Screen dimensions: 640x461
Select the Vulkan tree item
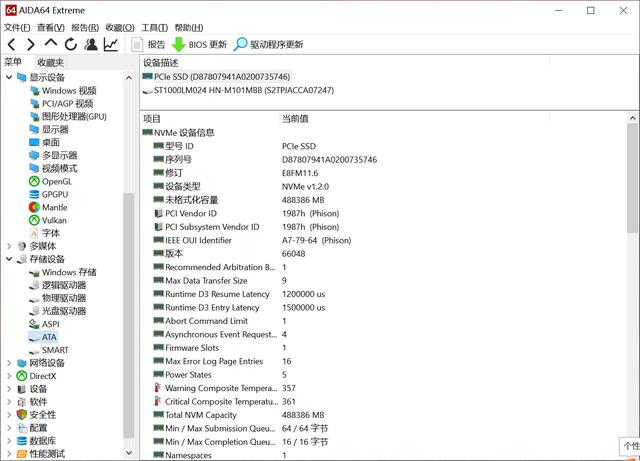click(x=48, y=220)
